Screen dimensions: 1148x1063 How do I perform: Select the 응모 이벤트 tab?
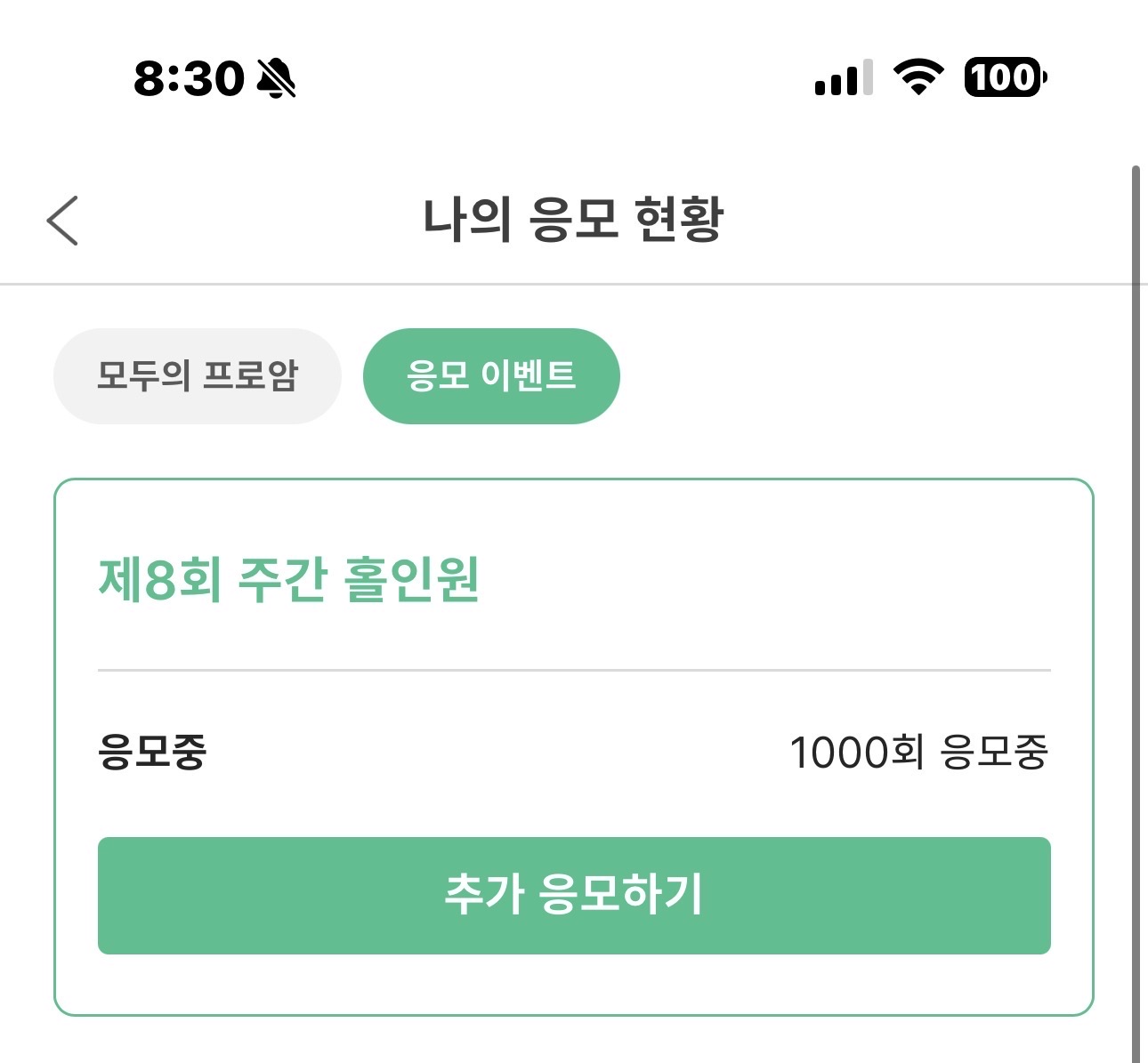pyautogui.click(x=491, y=375)
